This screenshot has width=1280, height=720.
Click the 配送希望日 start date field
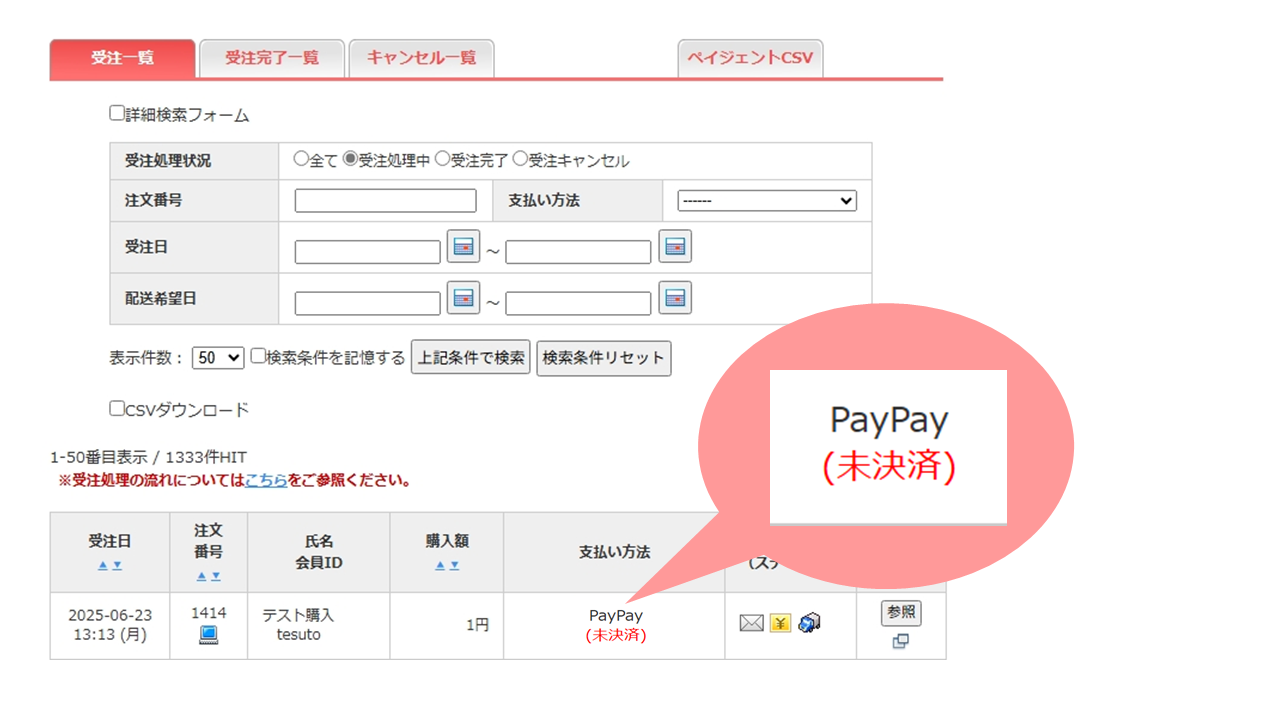(x=368, y=303)
